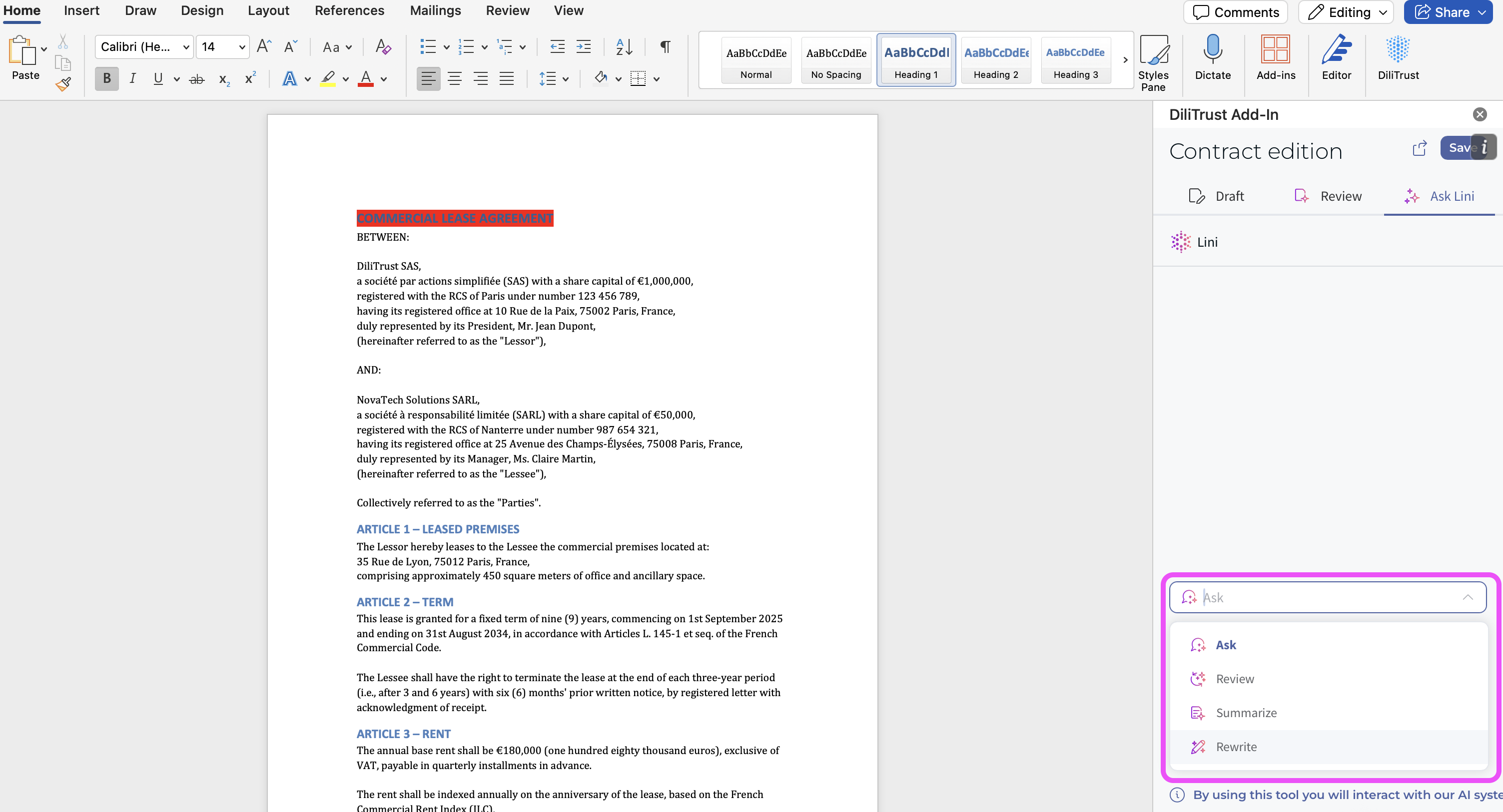Sort text with the A-Z icon
Image resolution: width=1503 pixels, height=812 pixels.
(624, 46)
